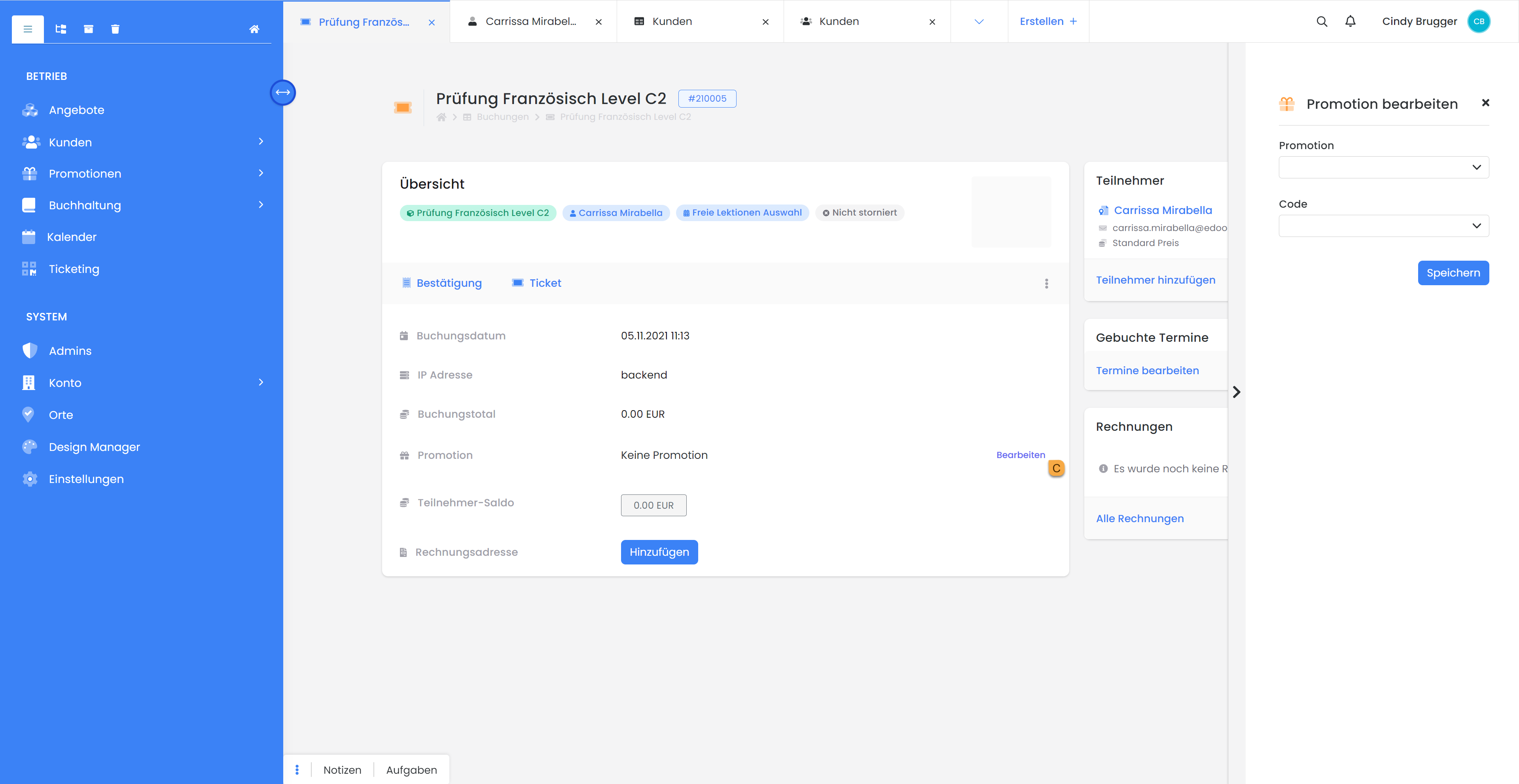Image resolution: width=1519 pixels, height=784 pixels.
Task: Switch to Carrissa Mirabella tab
Action: point(530,21)
